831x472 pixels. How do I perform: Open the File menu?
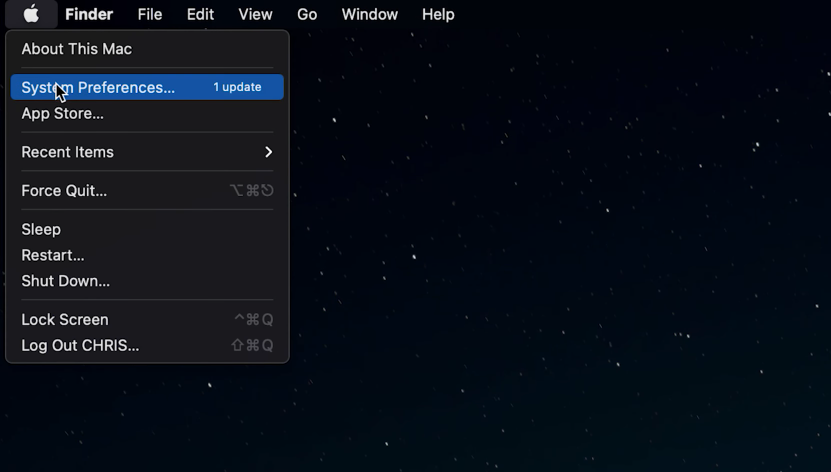(x=150, y=14)
